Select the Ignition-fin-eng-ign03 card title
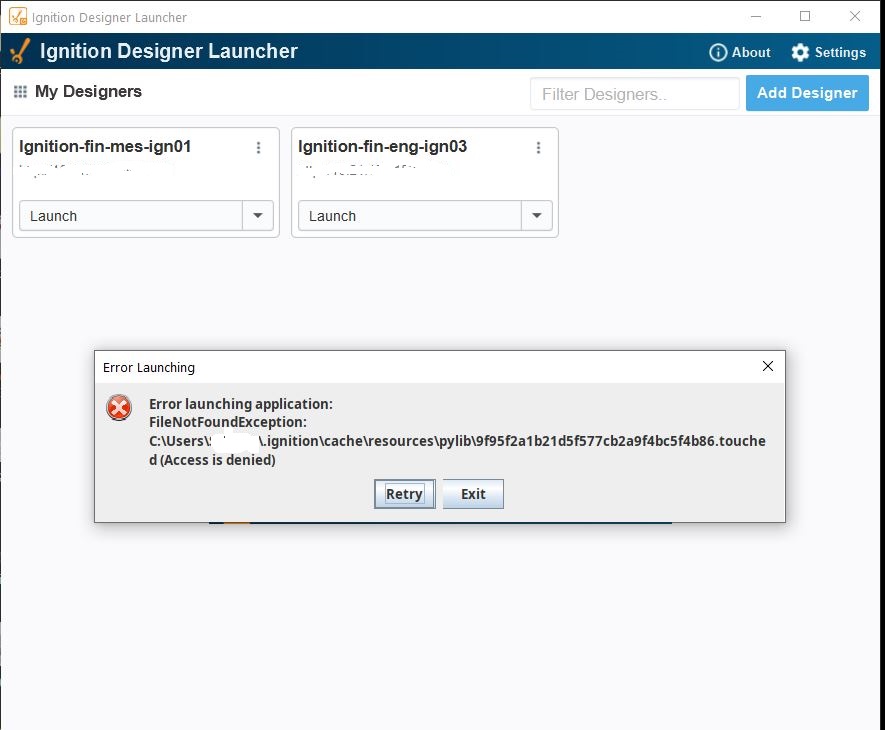Viewport: 885px width, 730px height. pos(383,147)
